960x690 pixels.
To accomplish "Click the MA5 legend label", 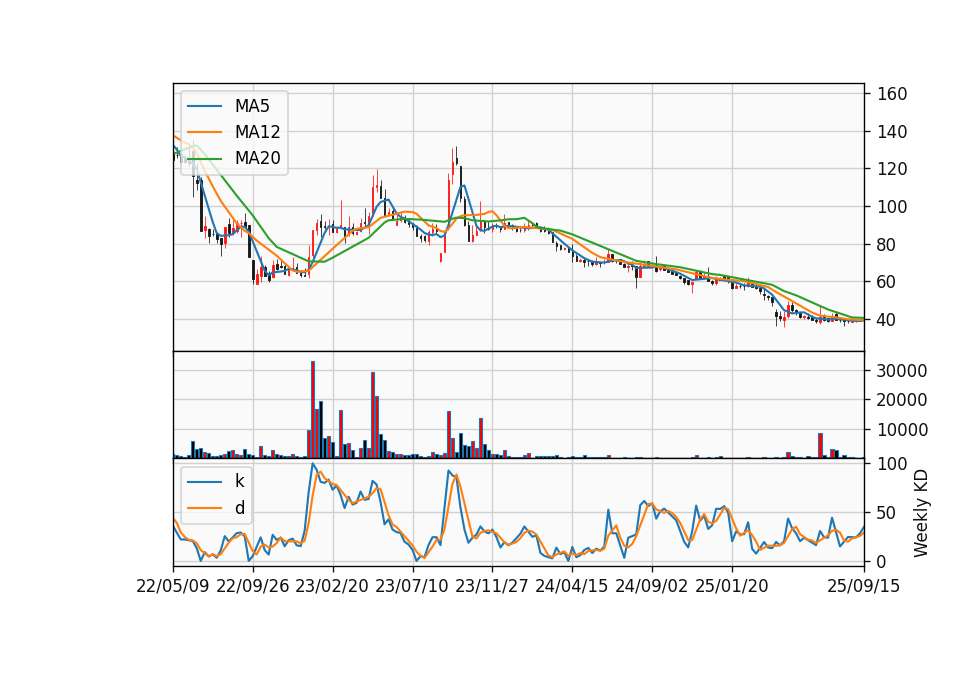I will point(252,106).
